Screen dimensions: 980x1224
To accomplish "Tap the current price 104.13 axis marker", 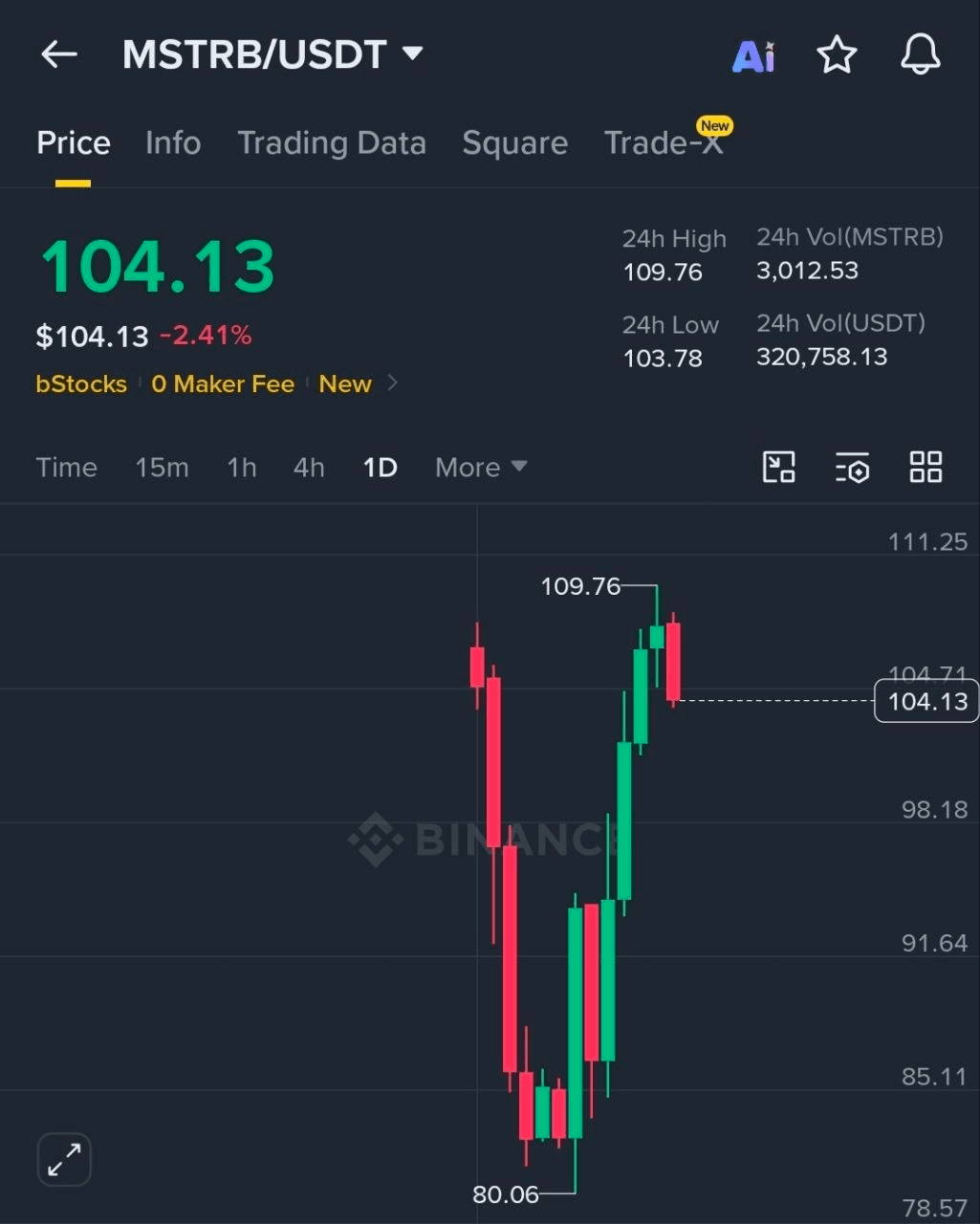I will [x=926, y=701].
